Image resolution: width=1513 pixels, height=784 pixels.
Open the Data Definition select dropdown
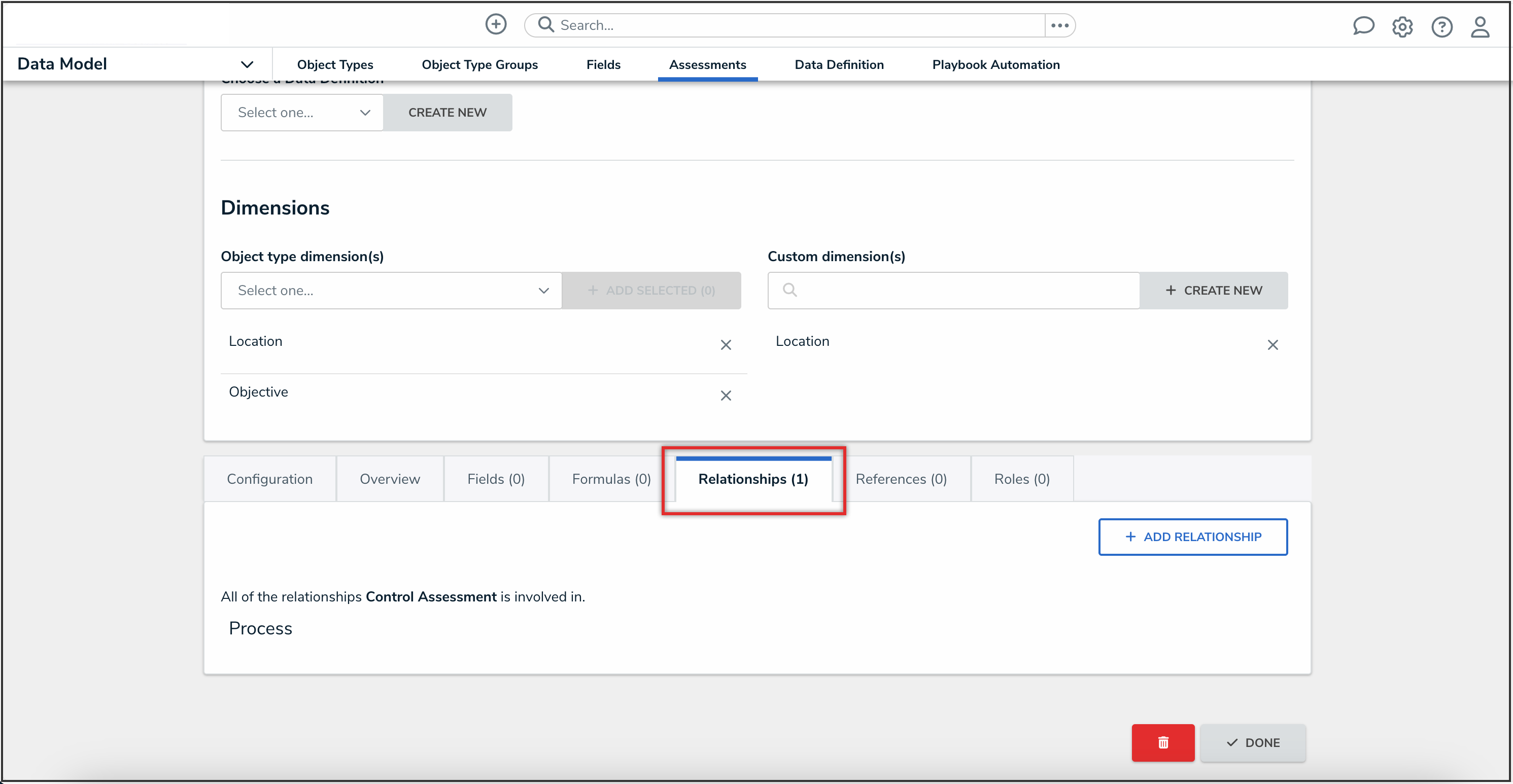[302, 112]
